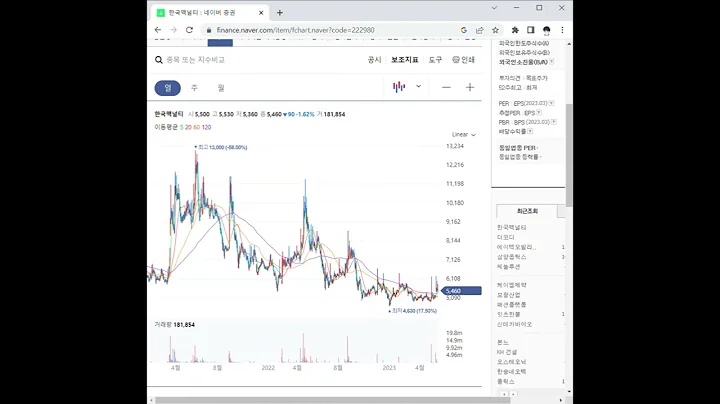This screenshot has width=720, height=404.
Task: Select the 최근조회 sidebar tab
Action: point(527,211)
